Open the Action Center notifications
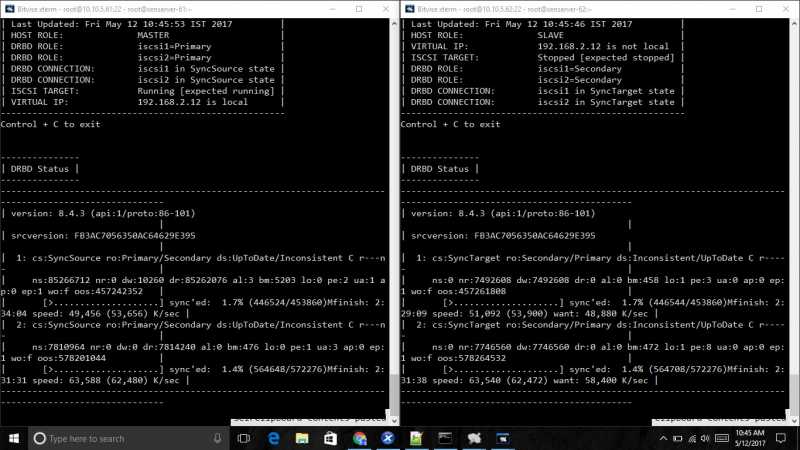This screenshot has width=800, height=450. (x=783, y=438)
